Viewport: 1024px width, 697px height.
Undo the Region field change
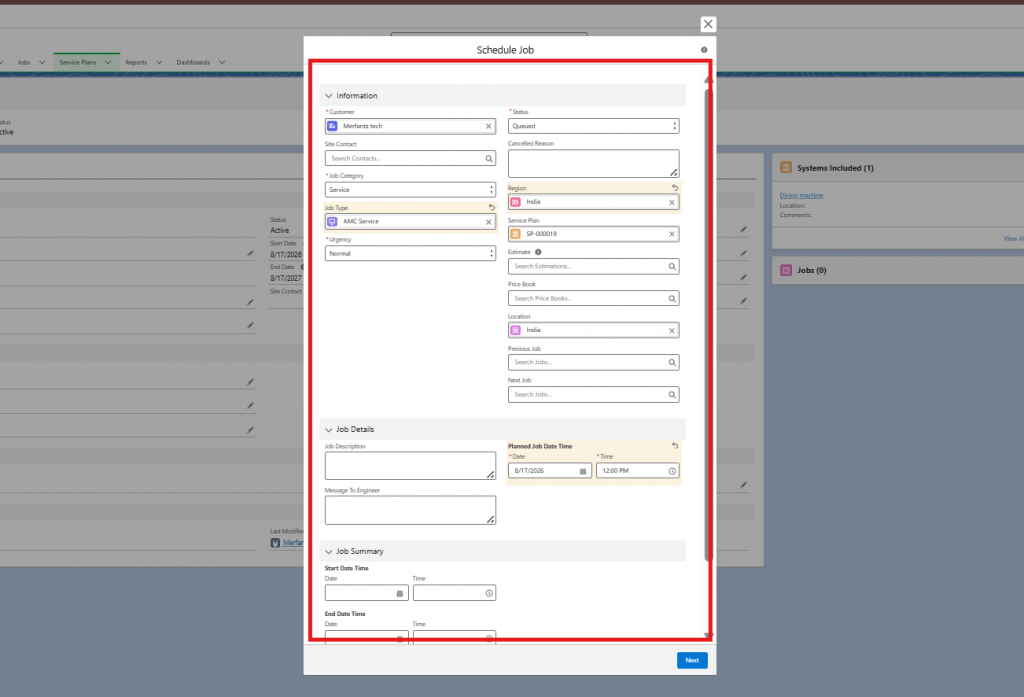click(675, 187)
